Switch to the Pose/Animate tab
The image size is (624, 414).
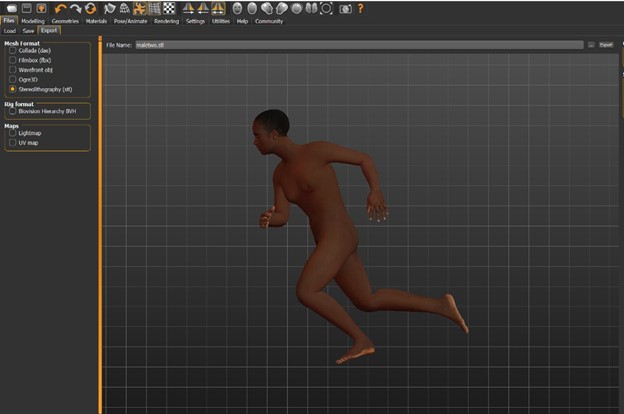point(131,20)
